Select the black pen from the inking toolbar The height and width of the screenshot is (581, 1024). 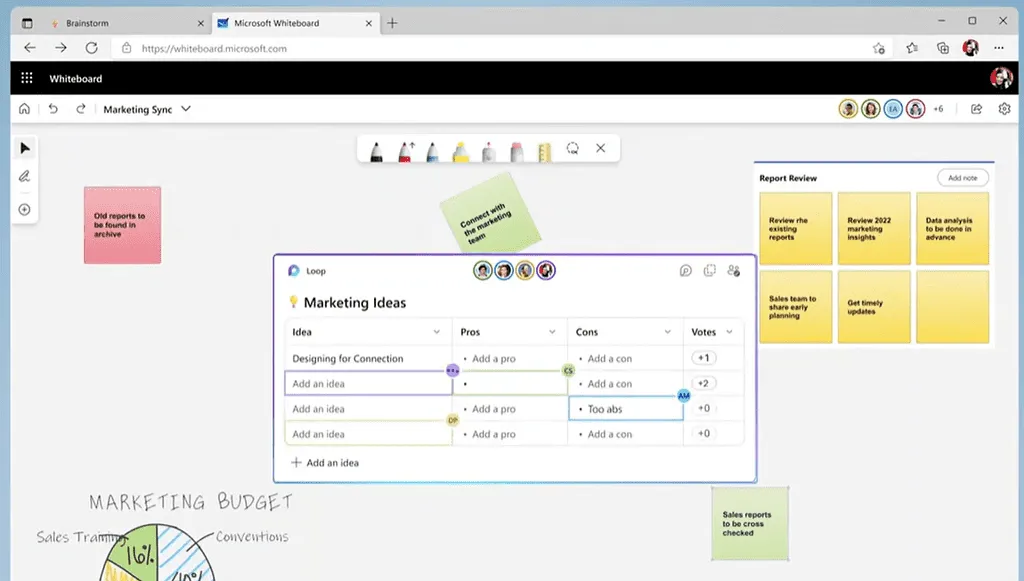coord(377,148)
